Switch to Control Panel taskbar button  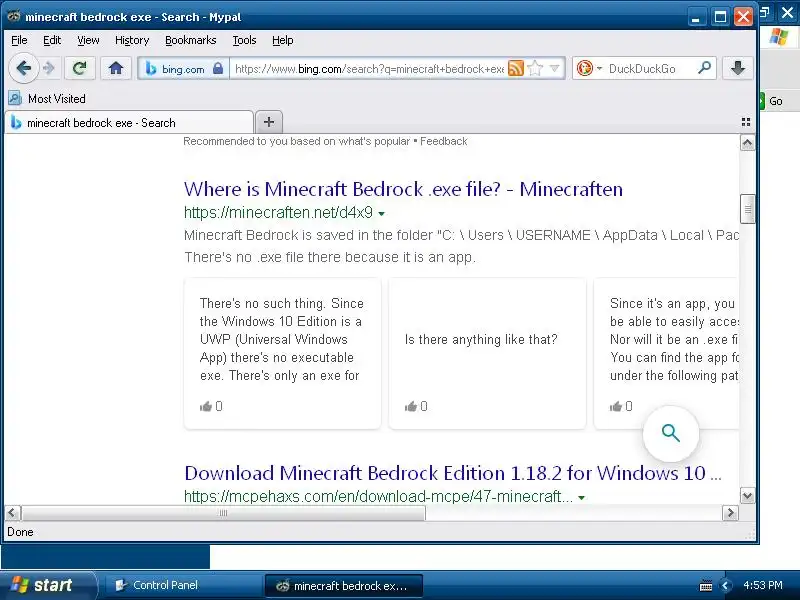coord(182,585)
